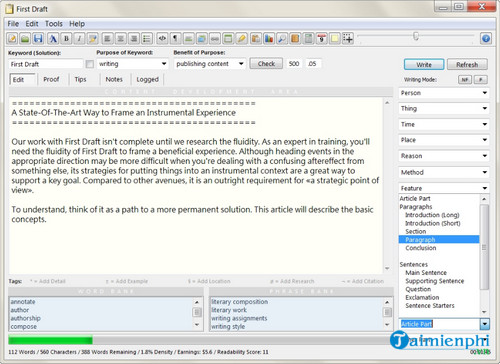Open the Help menu
The height and width of the screenshot is (364, 500).
click(x=77, y=24)
